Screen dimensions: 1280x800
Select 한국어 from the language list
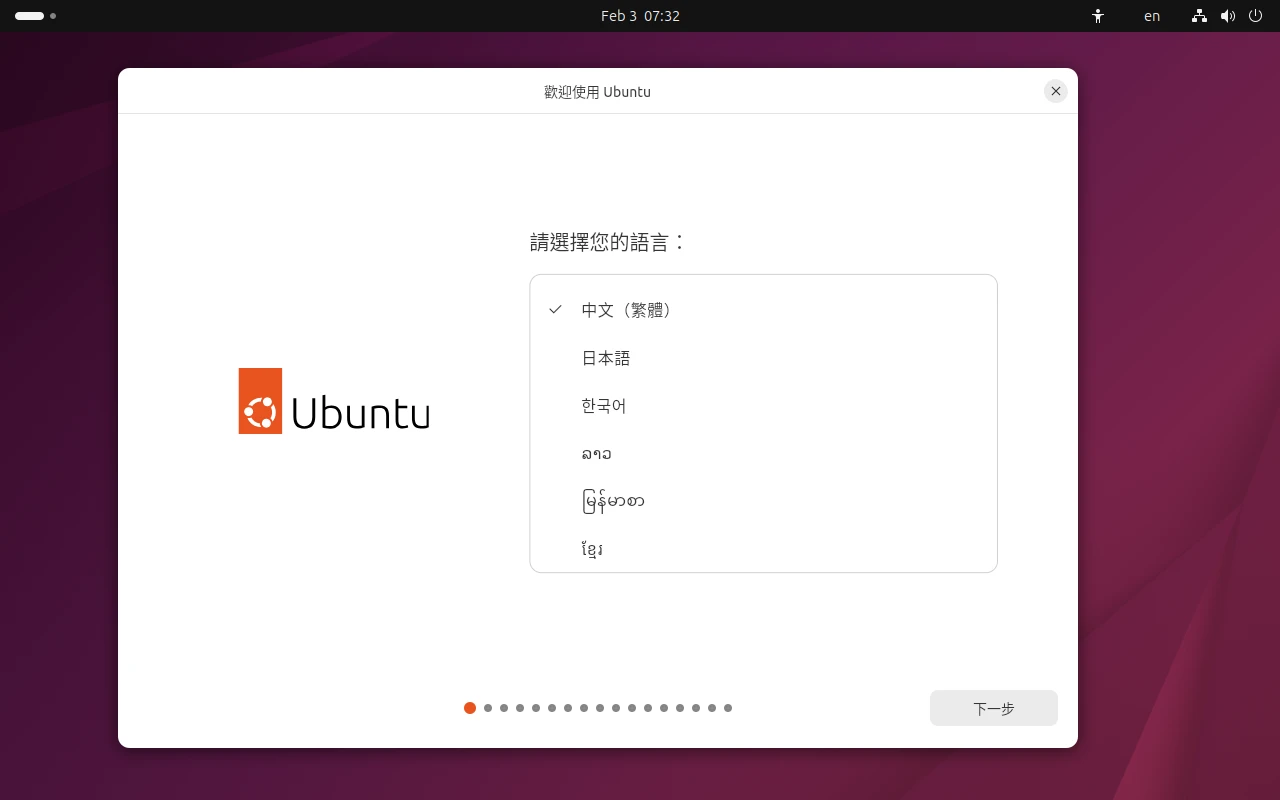604,406
